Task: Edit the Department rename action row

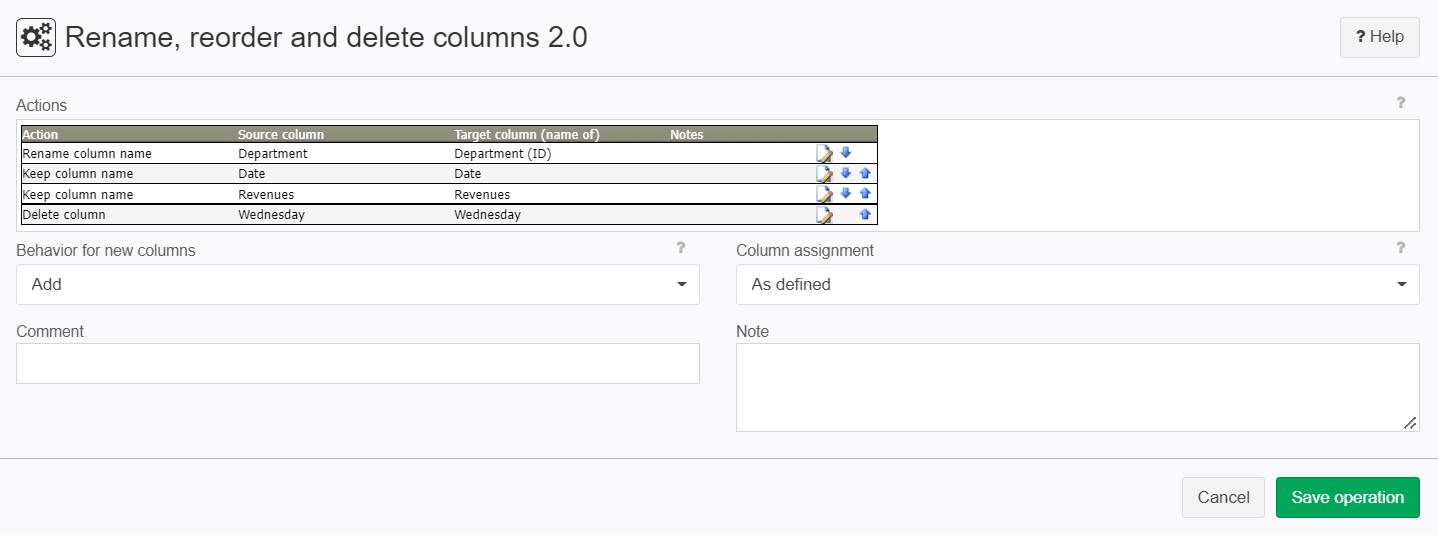Action: 825,153
